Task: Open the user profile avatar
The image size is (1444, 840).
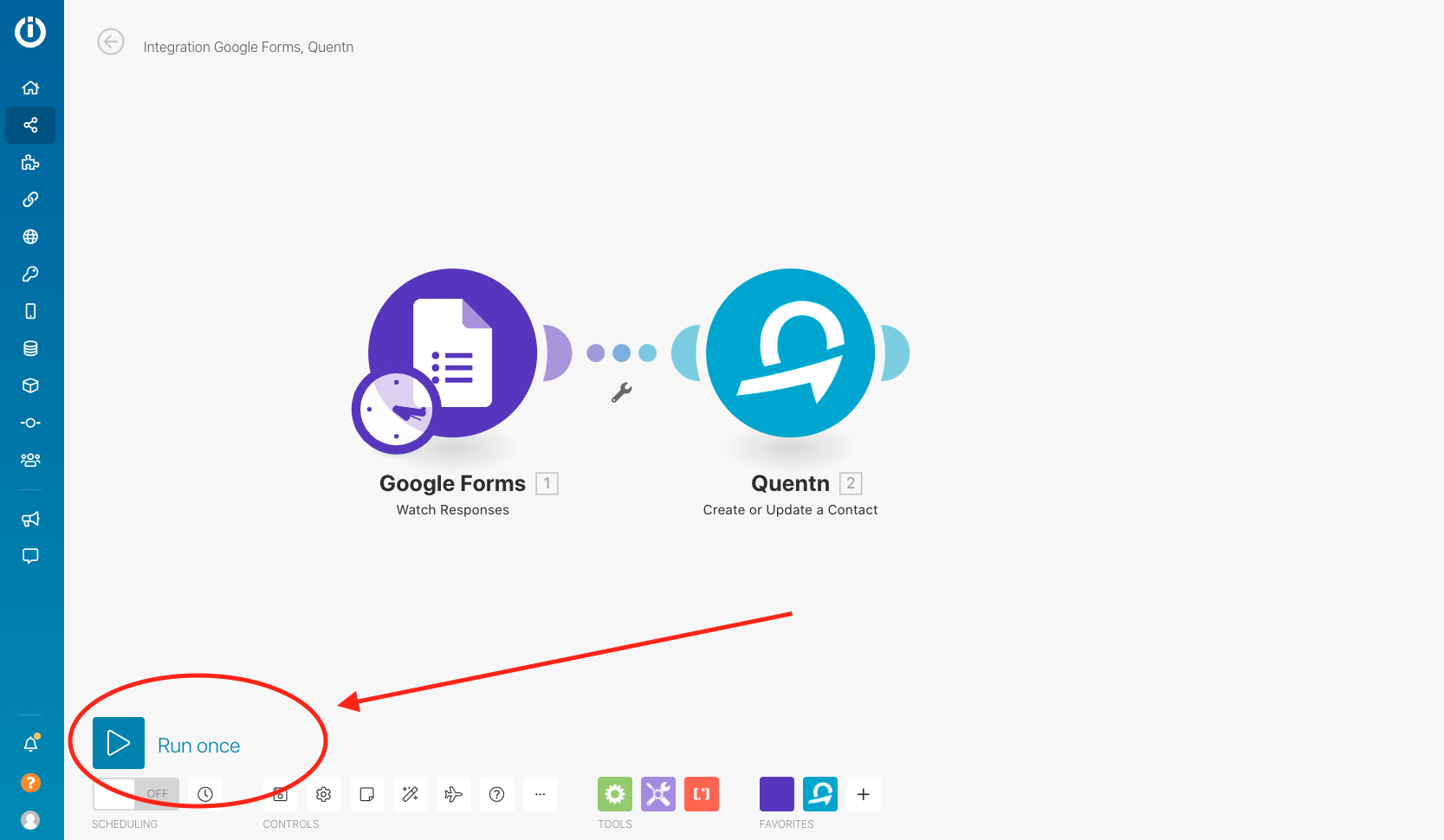Action: (x=30, y=820)
